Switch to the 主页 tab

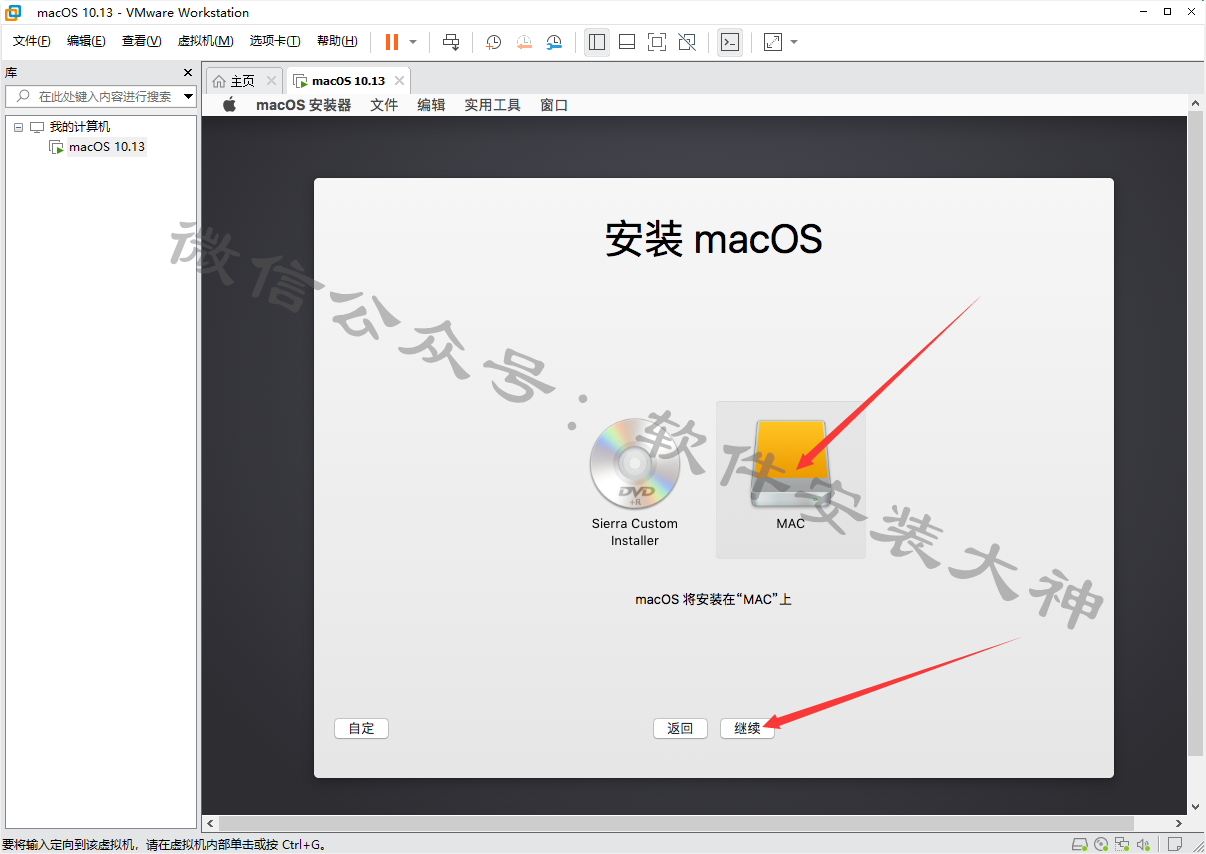(x=243, y=81)
